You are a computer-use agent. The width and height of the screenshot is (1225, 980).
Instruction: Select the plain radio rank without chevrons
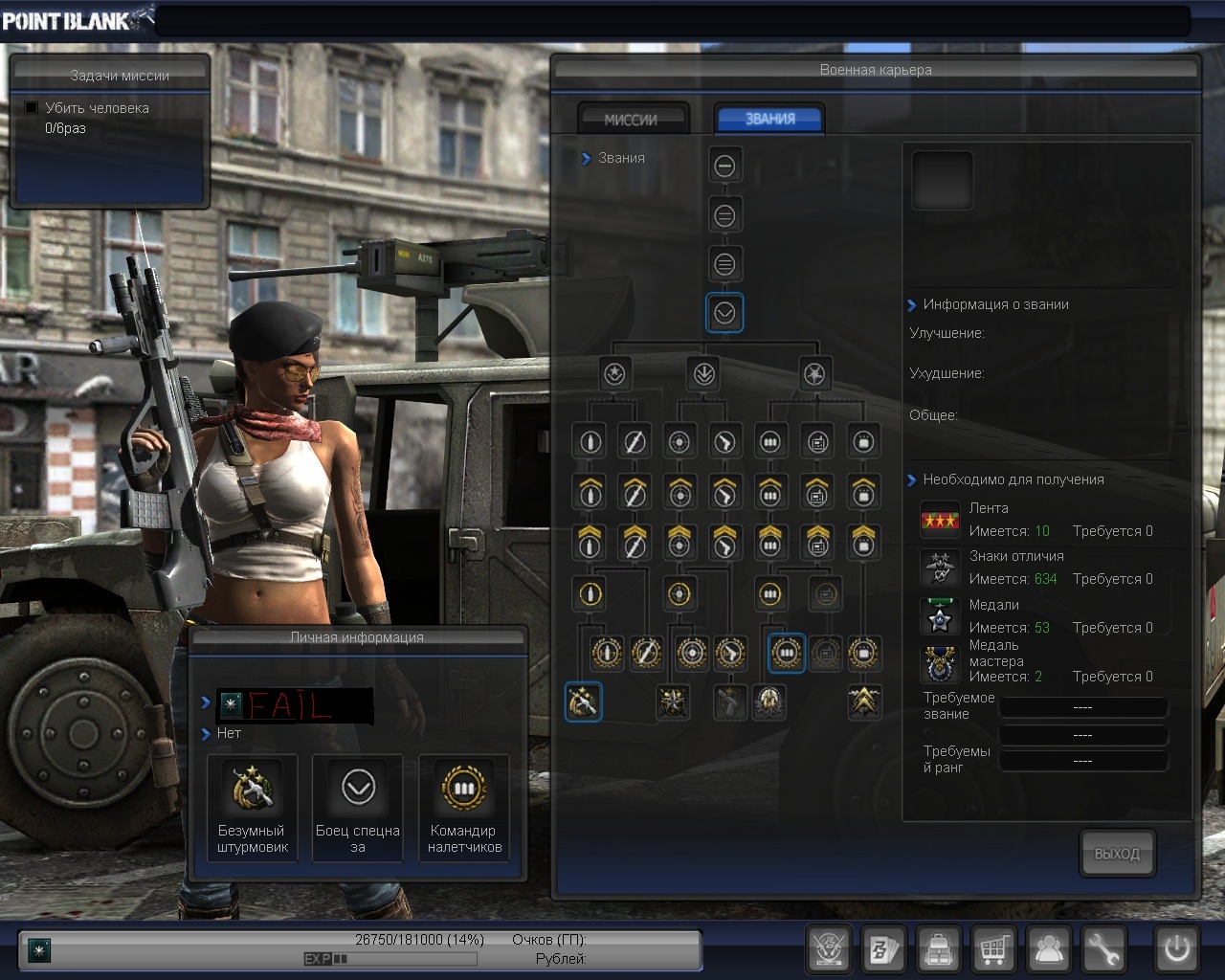(x=817, y=442)
